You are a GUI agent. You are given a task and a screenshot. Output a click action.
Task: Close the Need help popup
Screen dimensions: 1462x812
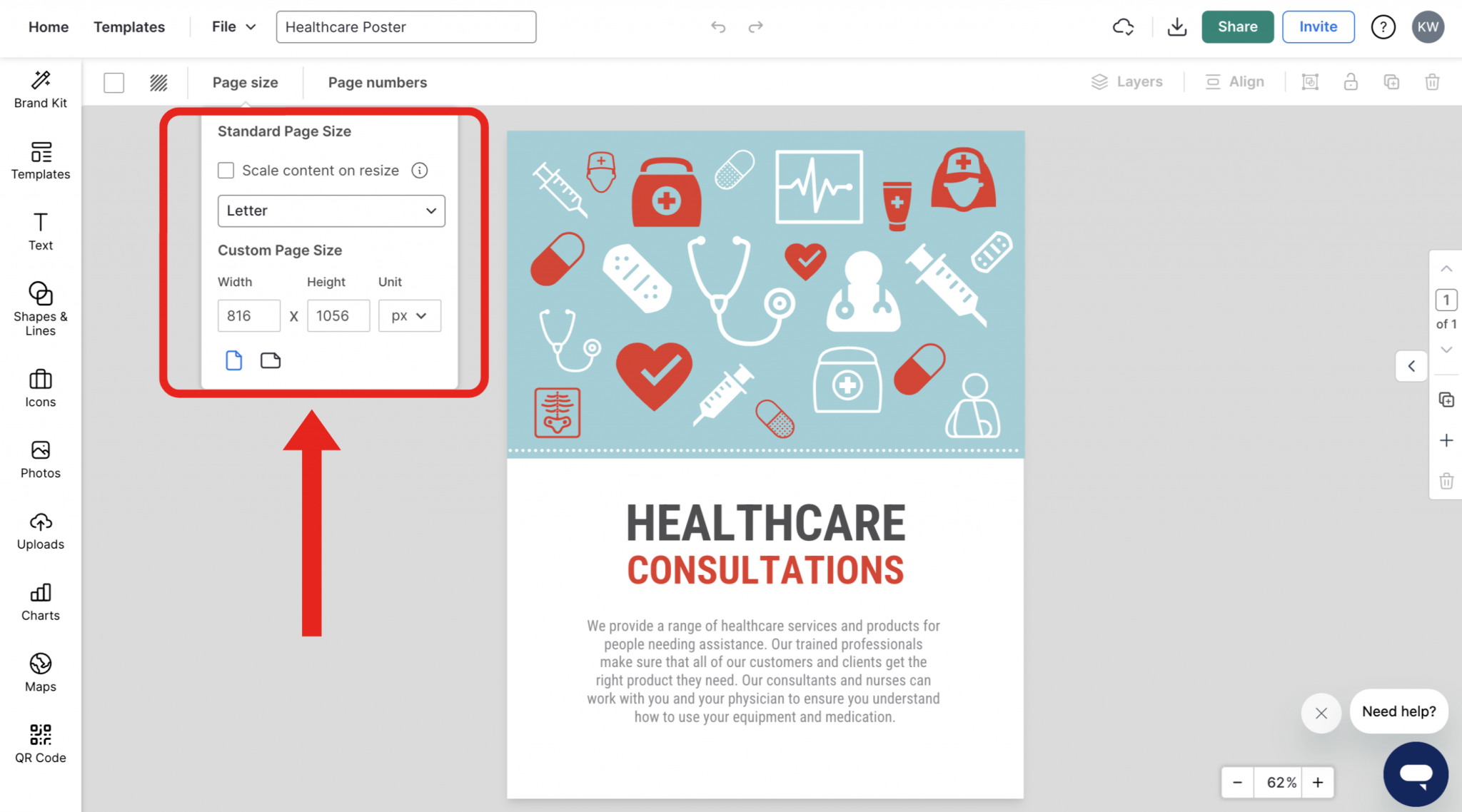point(1321,713)
